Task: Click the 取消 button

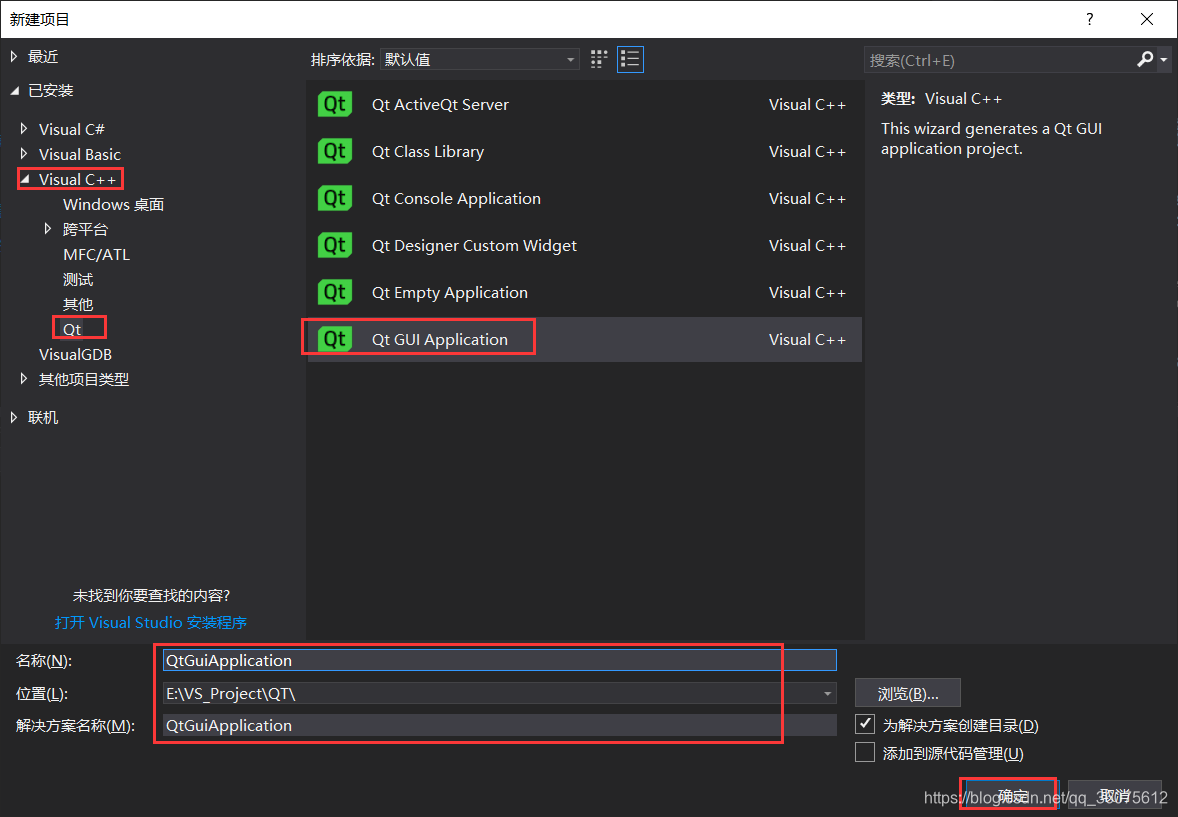Action: click(x=1114, y=794)
